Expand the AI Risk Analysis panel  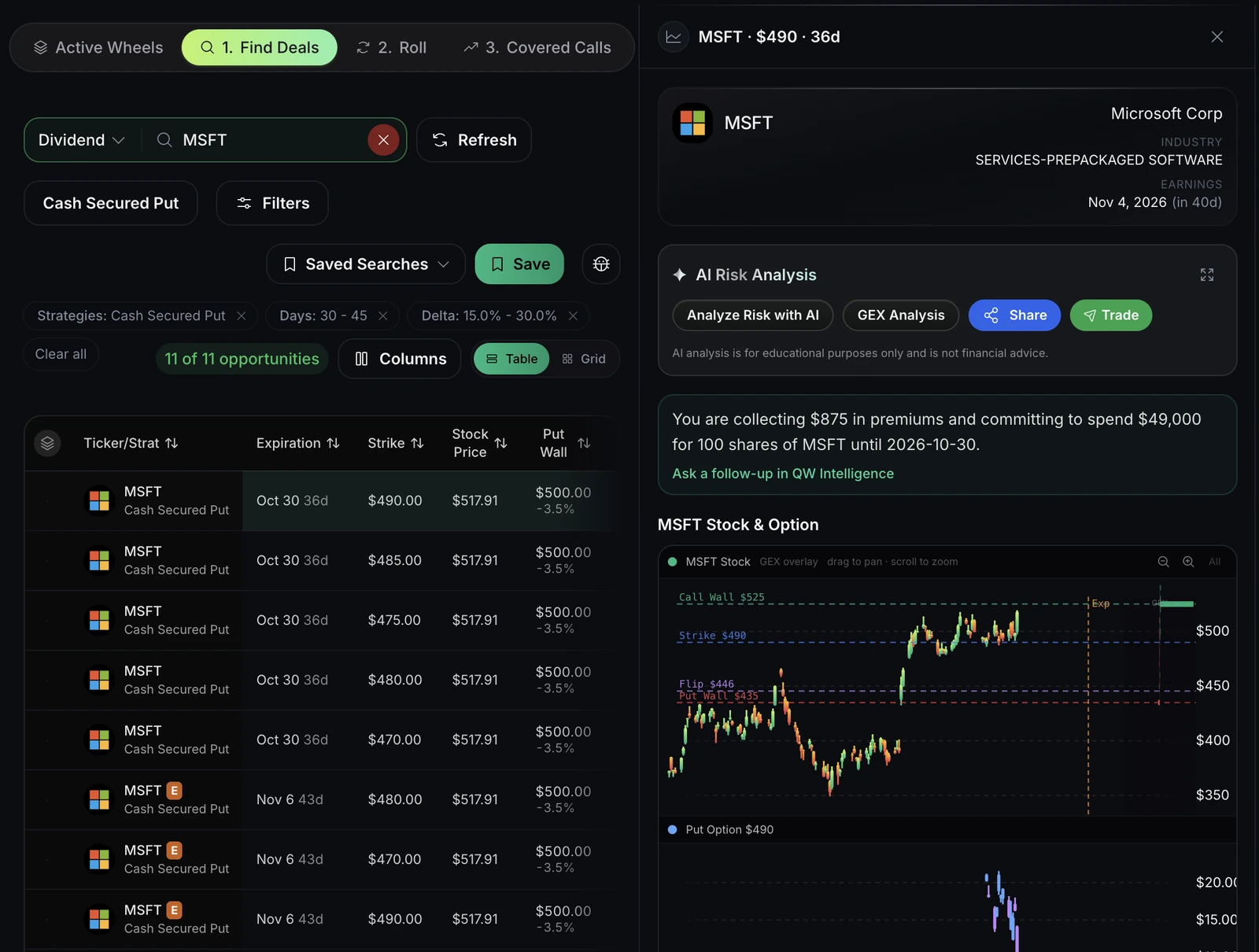pyautogui.click(x=1207, y=275)
